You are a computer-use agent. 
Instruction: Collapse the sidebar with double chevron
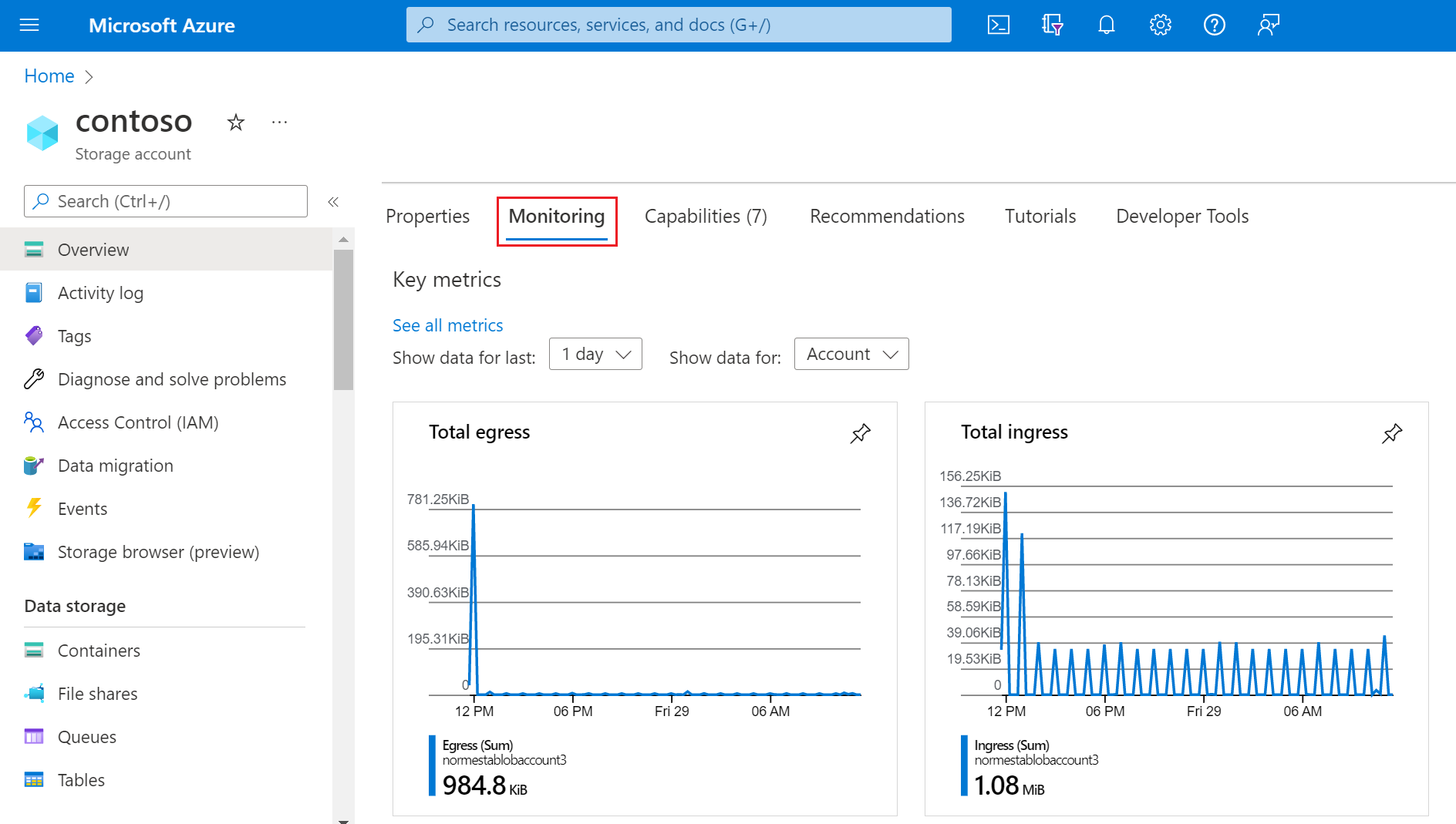coord(333,202)
